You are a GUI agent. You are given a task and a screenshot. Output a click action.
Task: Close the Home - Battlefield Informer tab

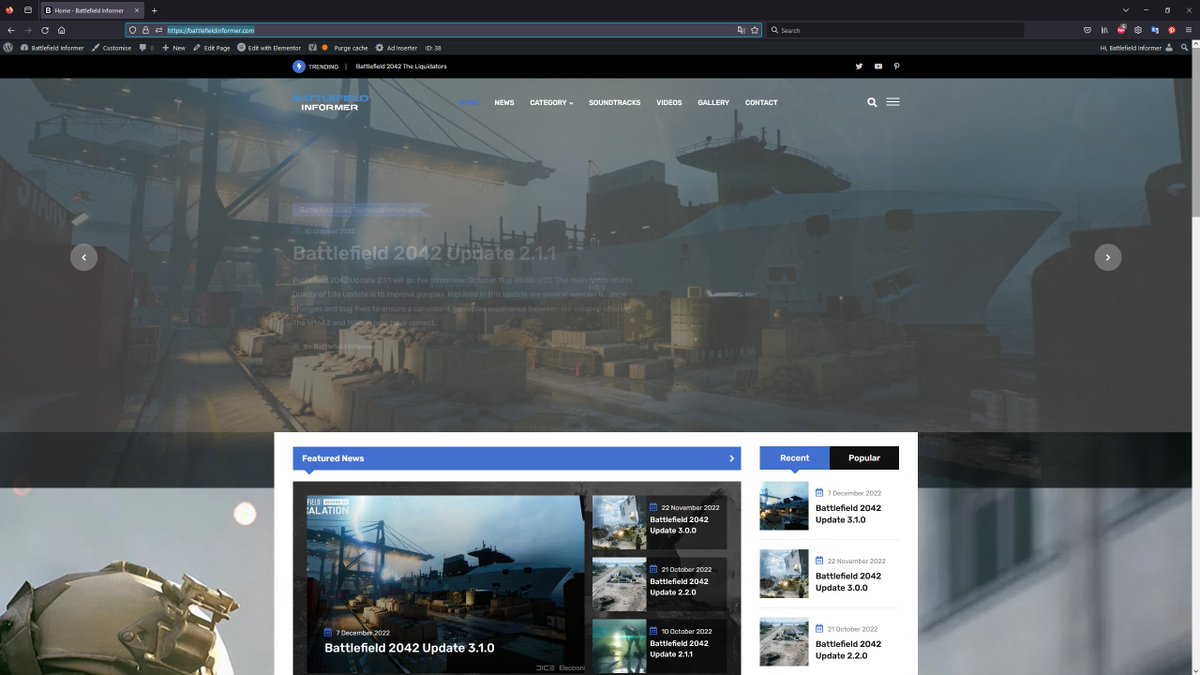pyautogui.click(x=137, y=10)
